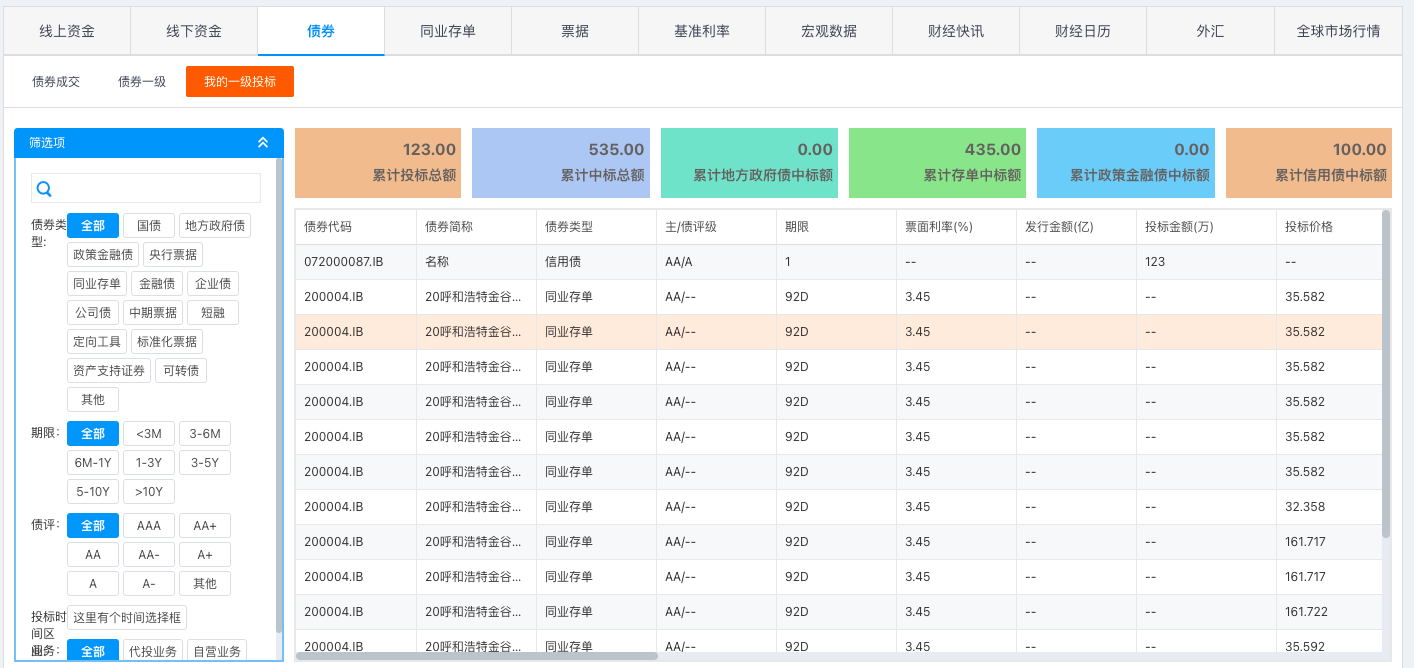Select the 我的一级投标 sub-tab
The height and width of the screenshot is (668, 1414).
pos(240,82)
